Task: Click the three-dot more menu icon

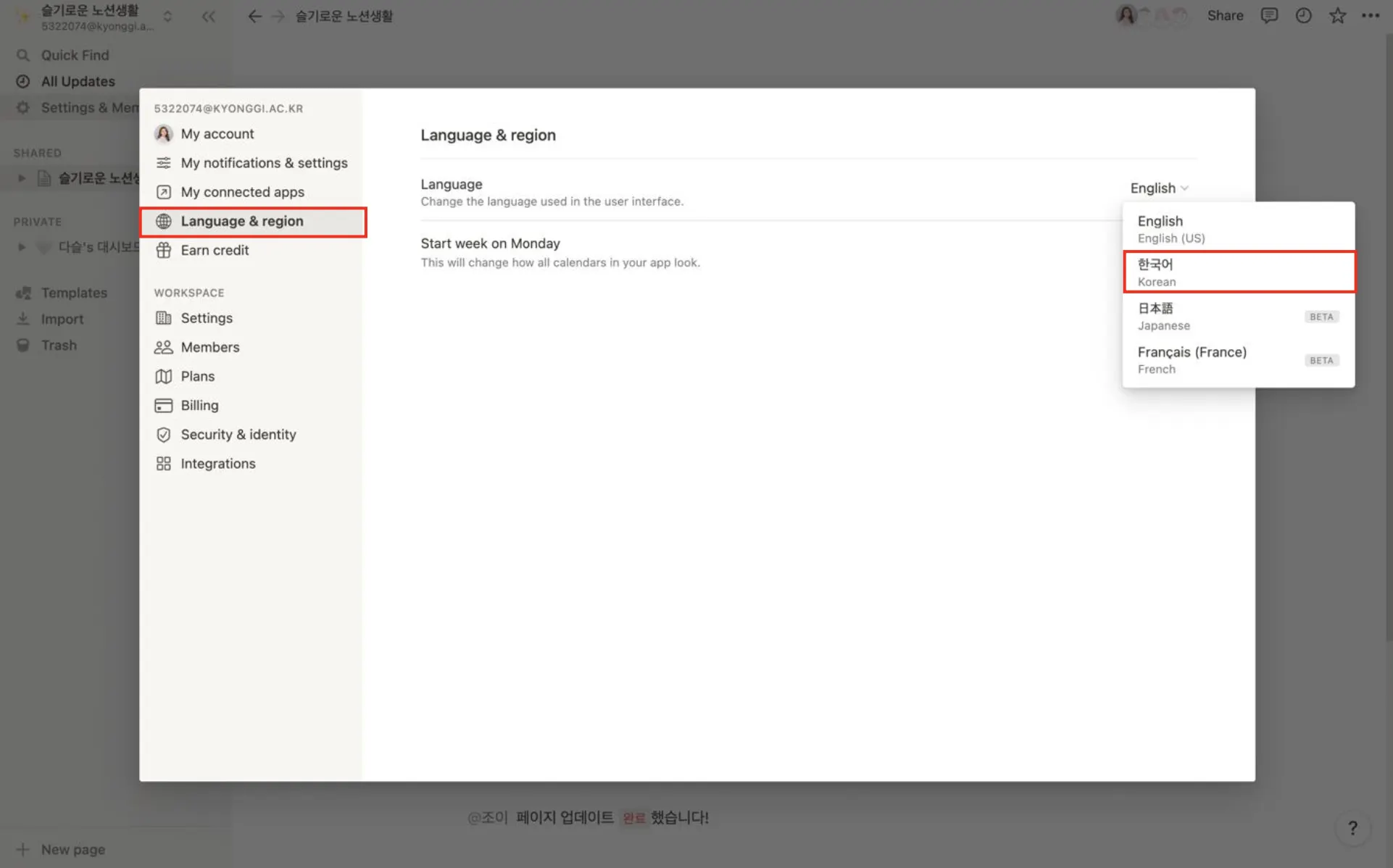Action: pyautogui.click(x=1370, y=16)
